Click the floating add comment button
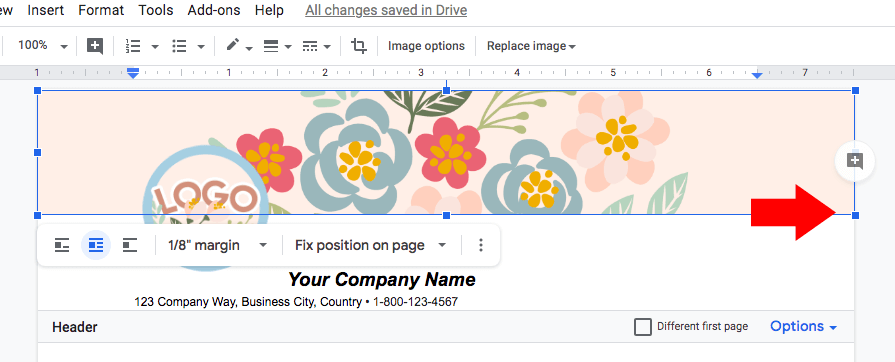Viewport: 895px width, 362px height. coord(854,161)
